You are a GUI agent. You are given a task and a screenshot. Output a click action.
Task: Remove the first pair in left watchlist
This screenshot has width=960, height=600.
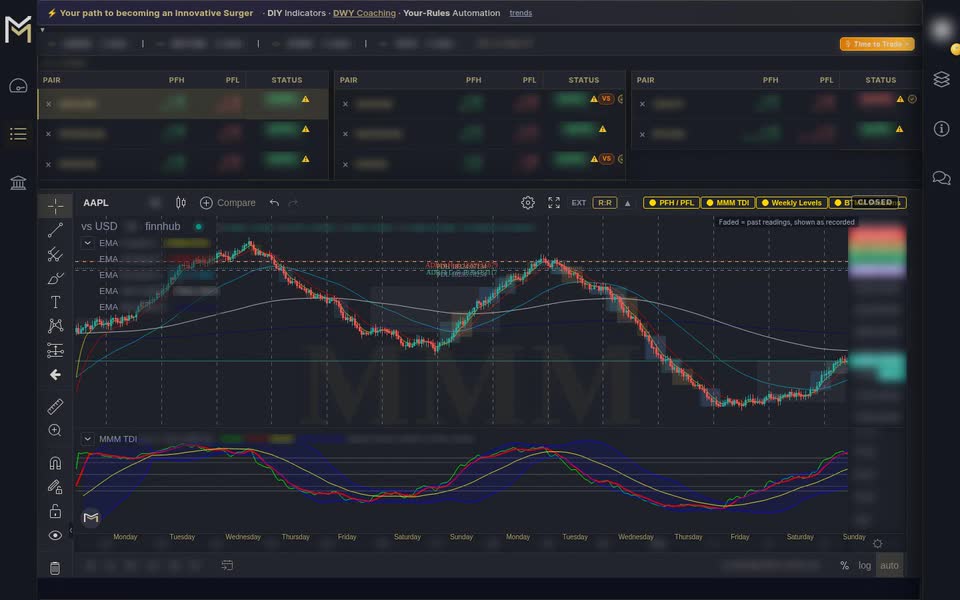coord(48,104)
